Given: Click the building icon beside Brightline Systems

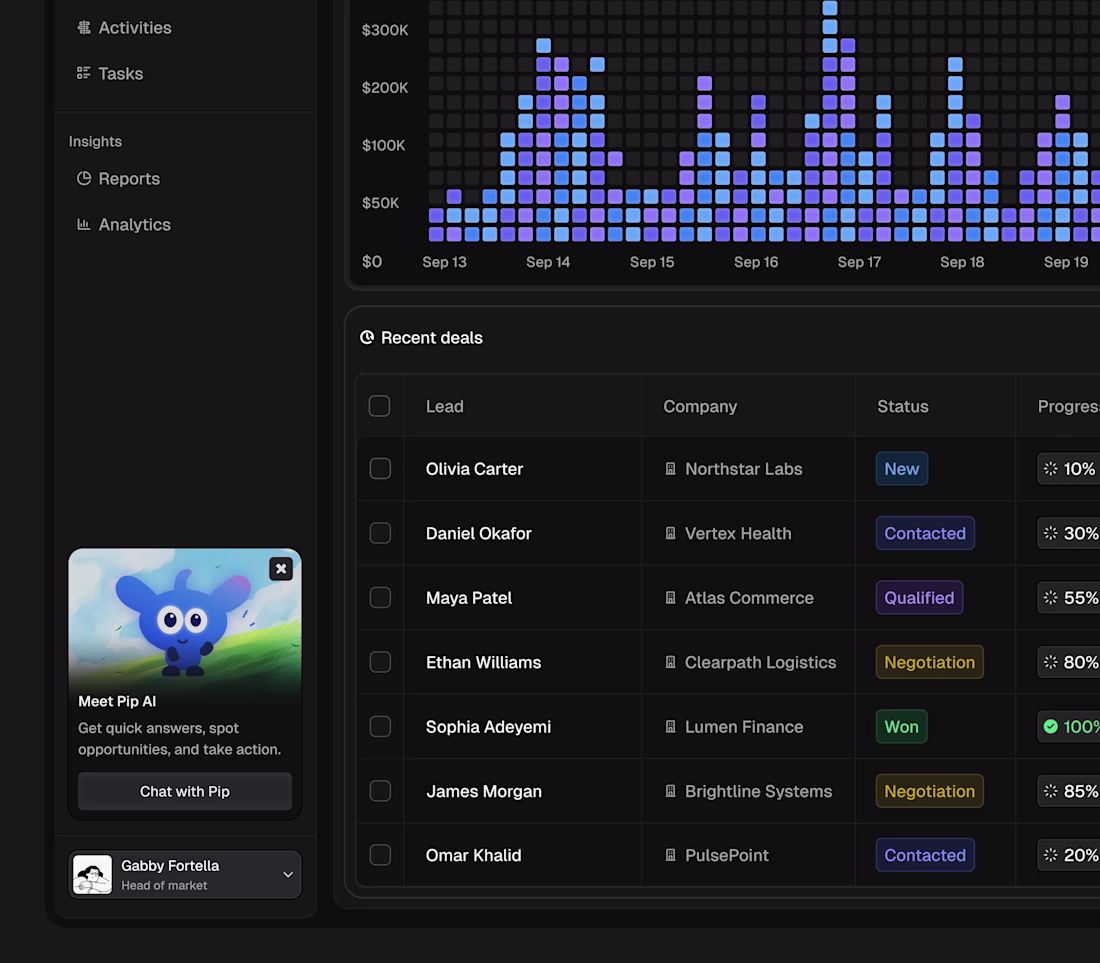Looking at the screenshot, I should coord(671,791).
